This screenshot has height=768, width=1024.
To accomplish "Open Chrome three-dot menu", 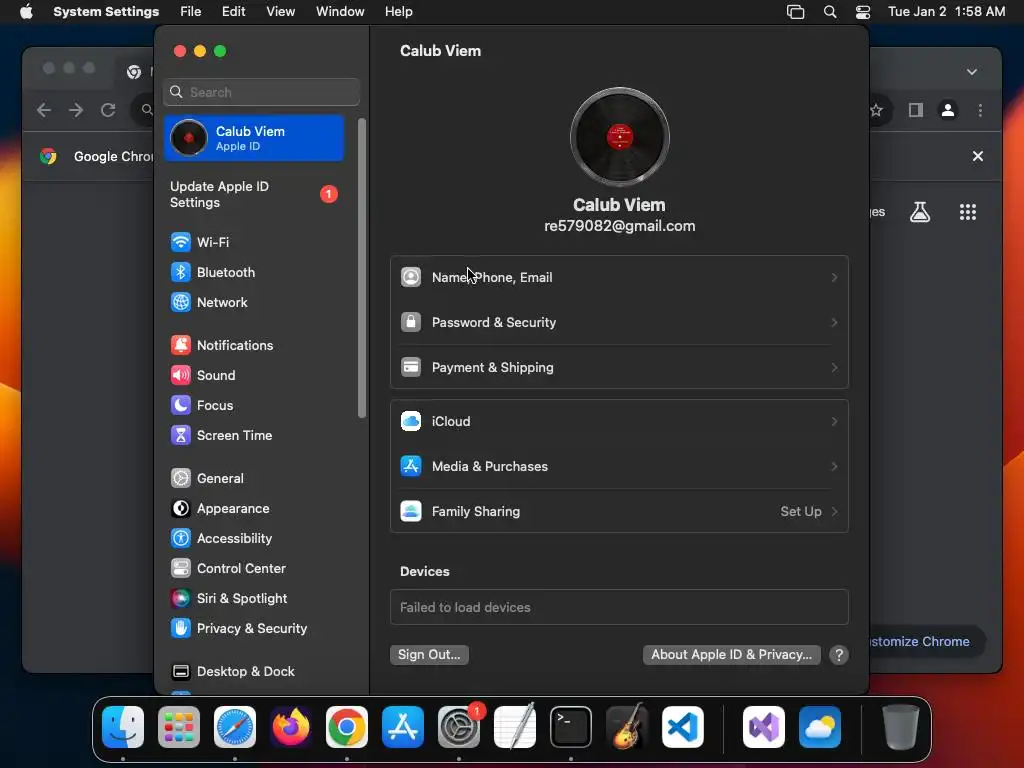I will 980,110.
